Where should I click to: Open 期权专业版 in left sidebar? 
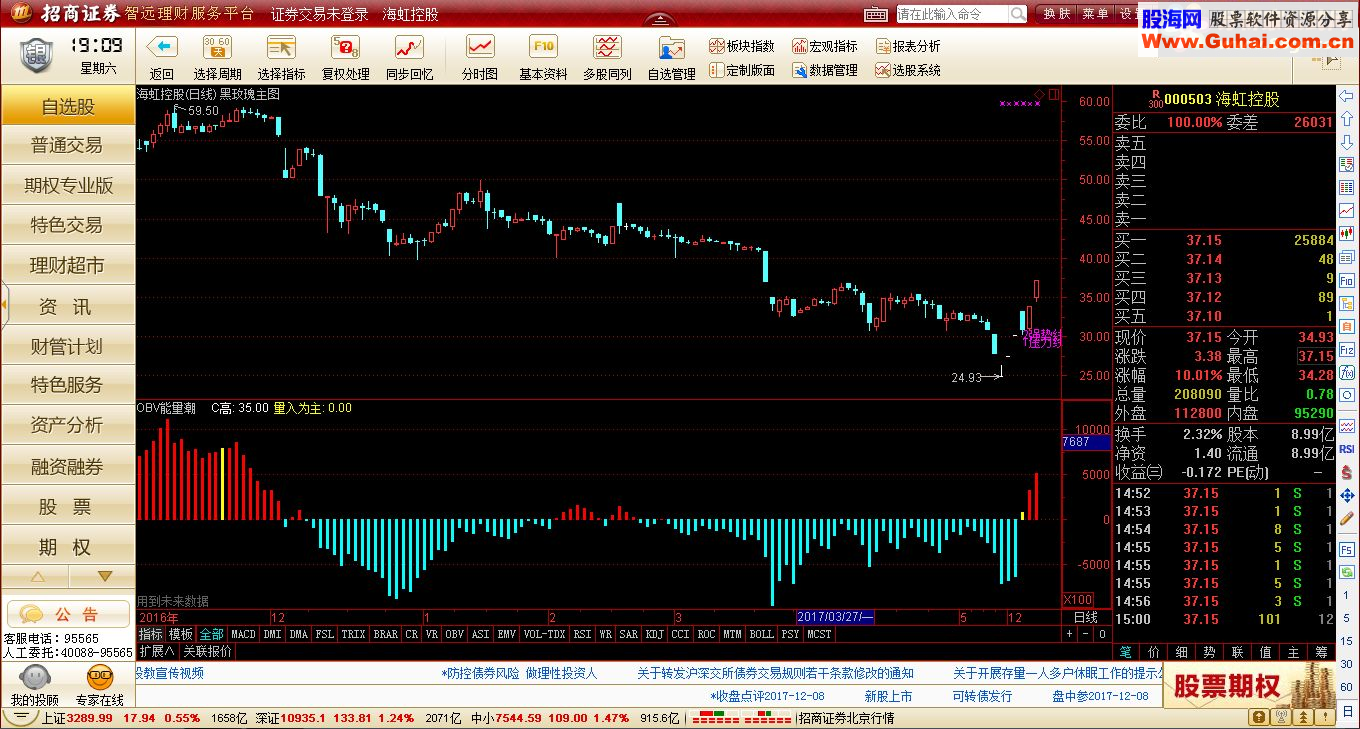[x=68, y=185]
